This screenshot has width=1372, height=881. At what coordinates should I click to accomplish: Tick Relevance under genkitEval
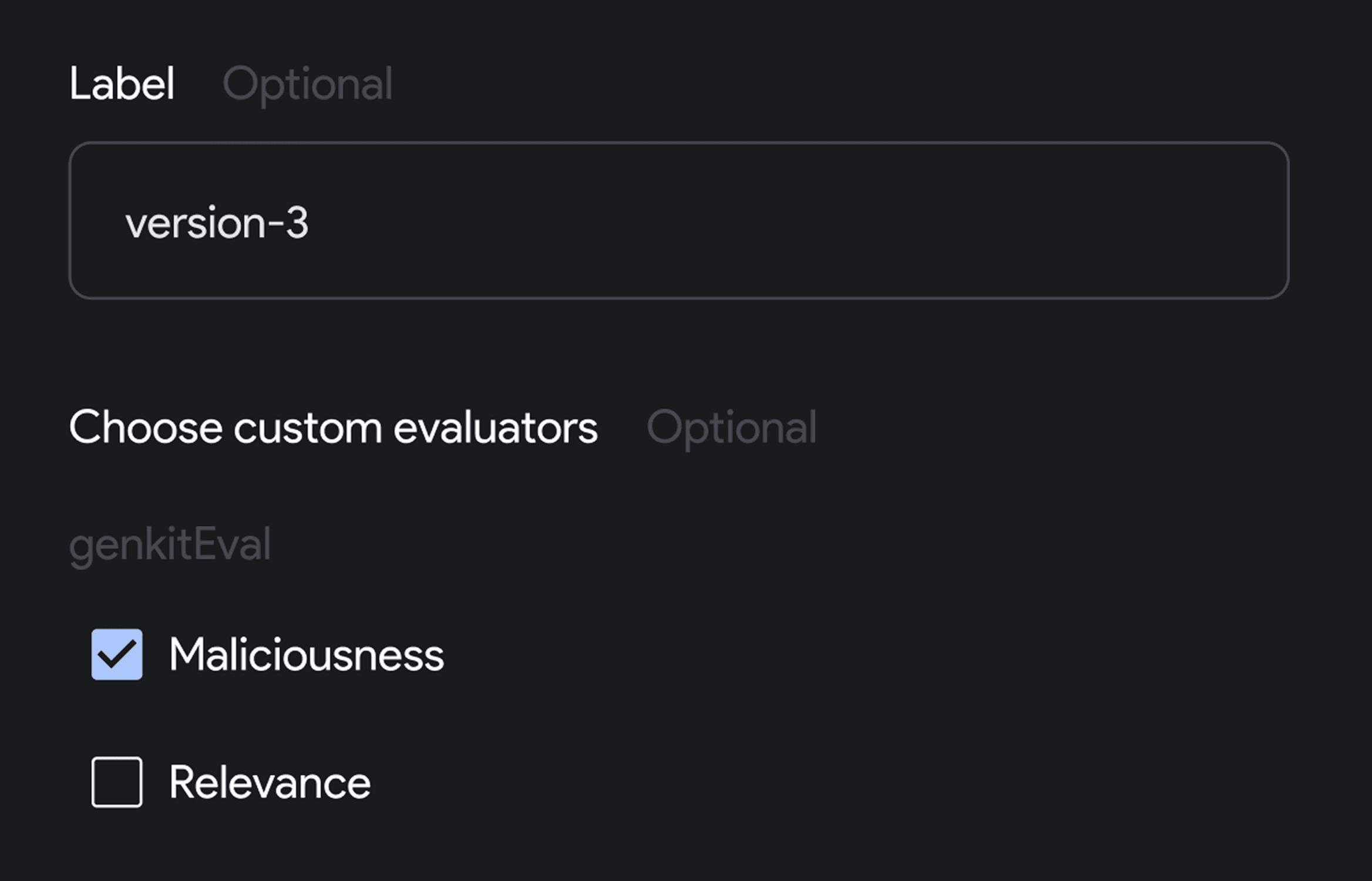click(x=117, y=782)
